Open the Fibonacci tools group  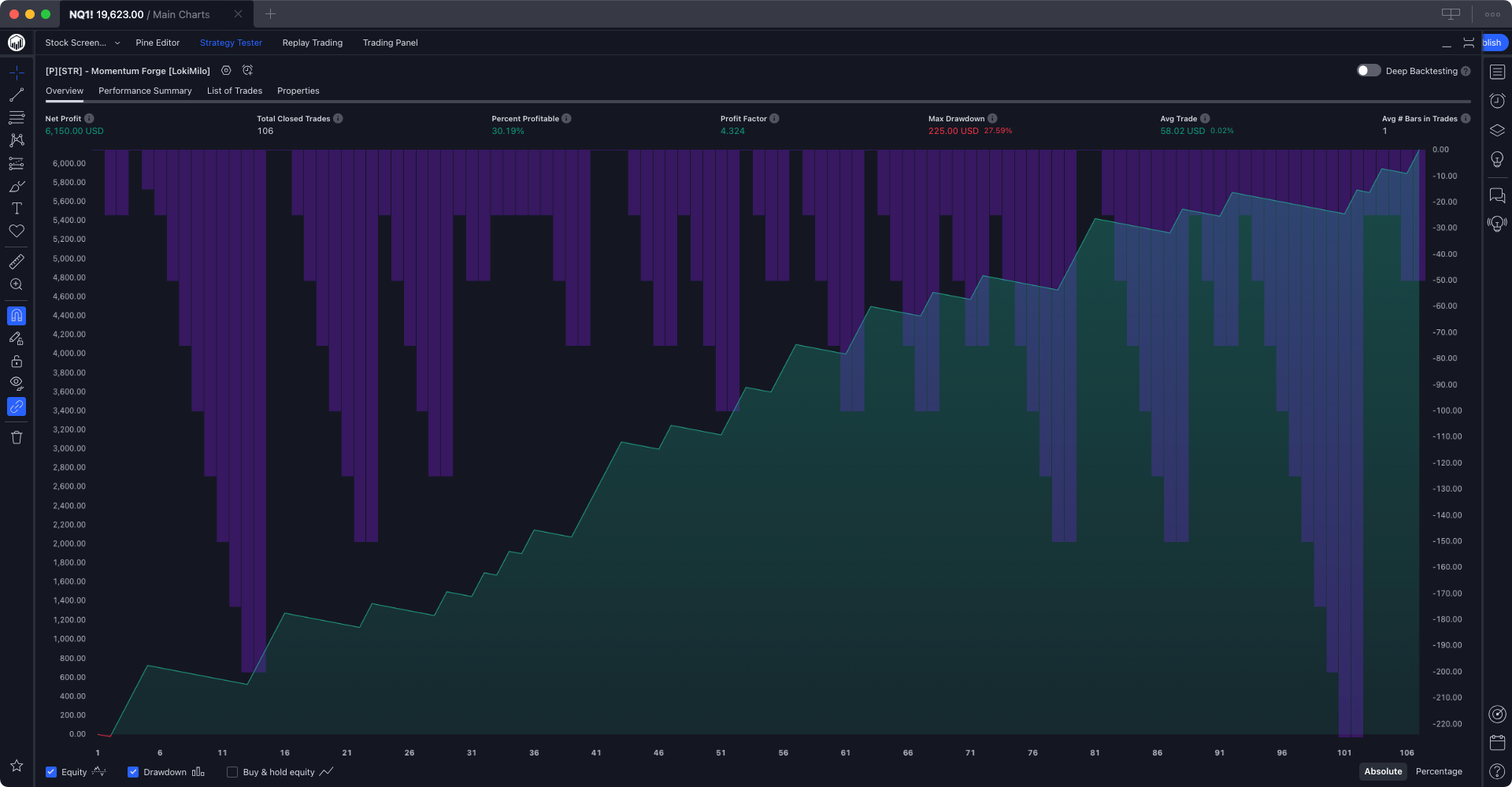pyautogui.click(x=17, y=117)
